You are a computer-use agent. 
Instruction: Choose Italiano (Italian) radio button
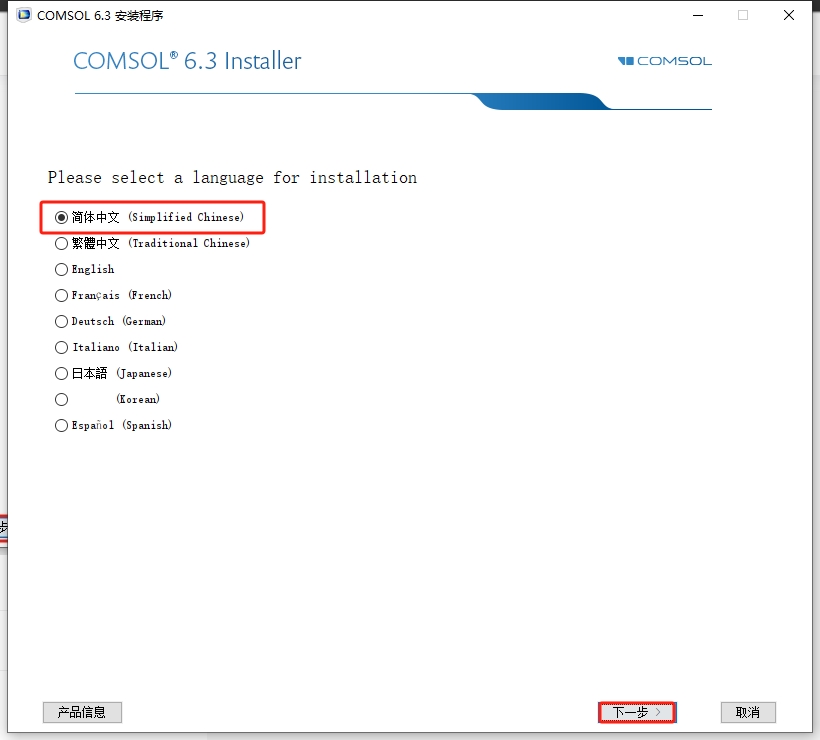(61, 347)
